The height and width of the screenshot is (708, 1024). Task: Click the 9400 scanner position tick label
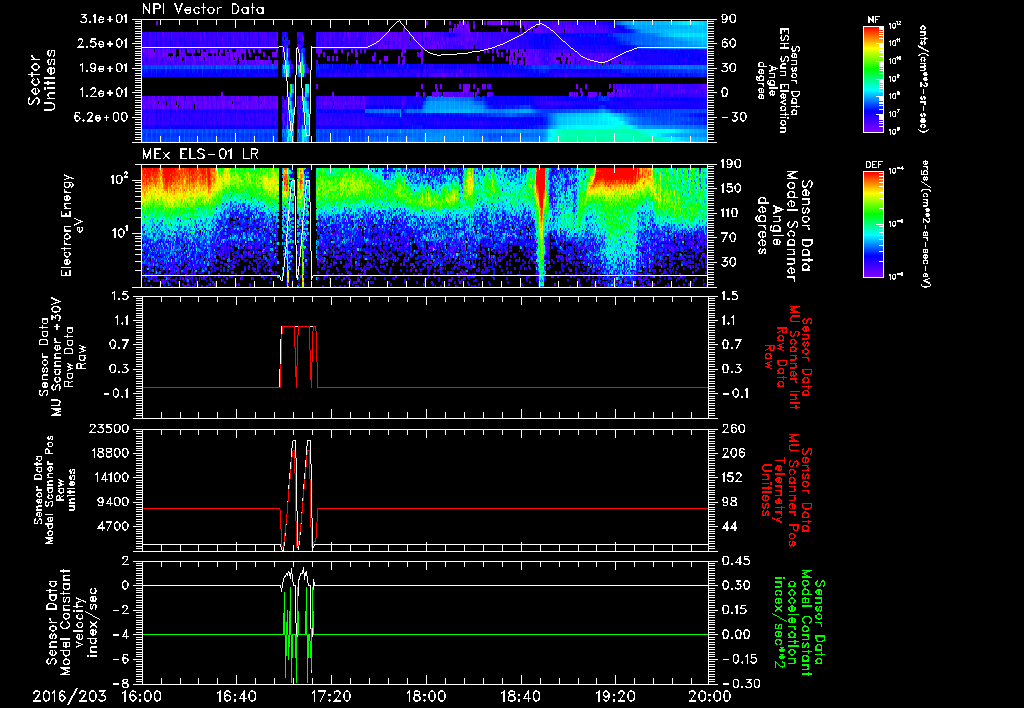coord(112,502)
